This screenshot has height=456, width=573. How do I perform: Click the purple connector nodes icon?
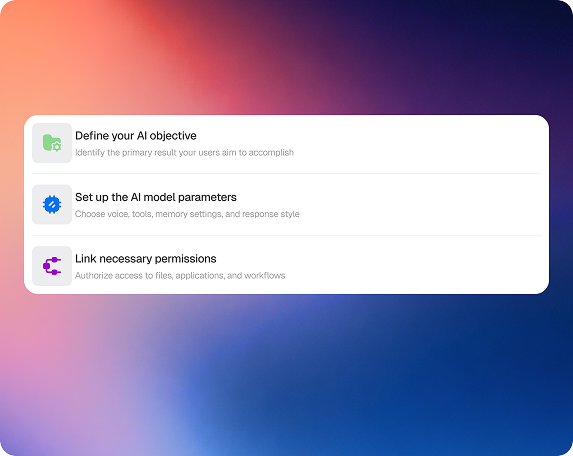52,266
